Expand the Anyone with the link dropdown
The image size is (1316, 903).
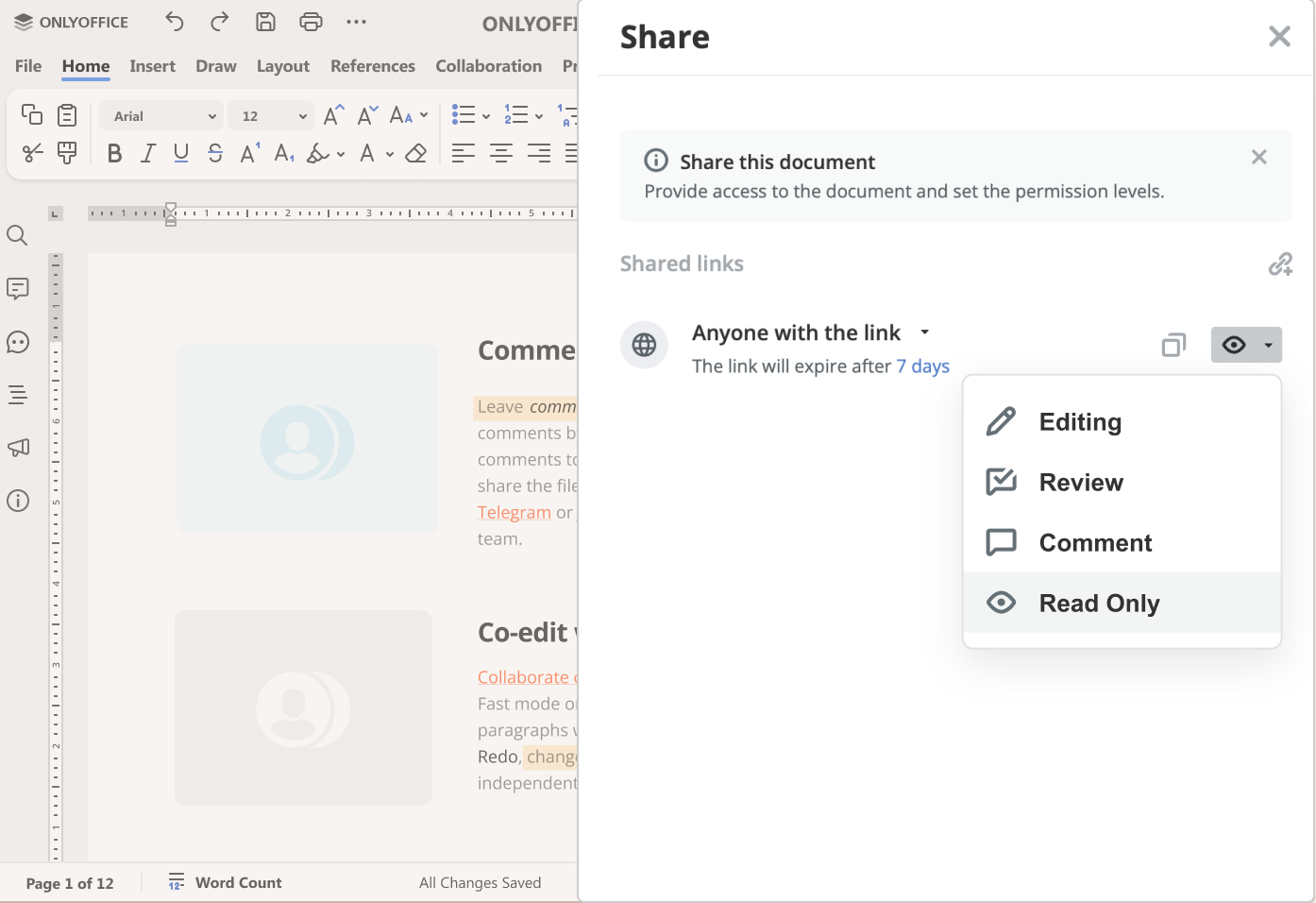tap(925, 332)
